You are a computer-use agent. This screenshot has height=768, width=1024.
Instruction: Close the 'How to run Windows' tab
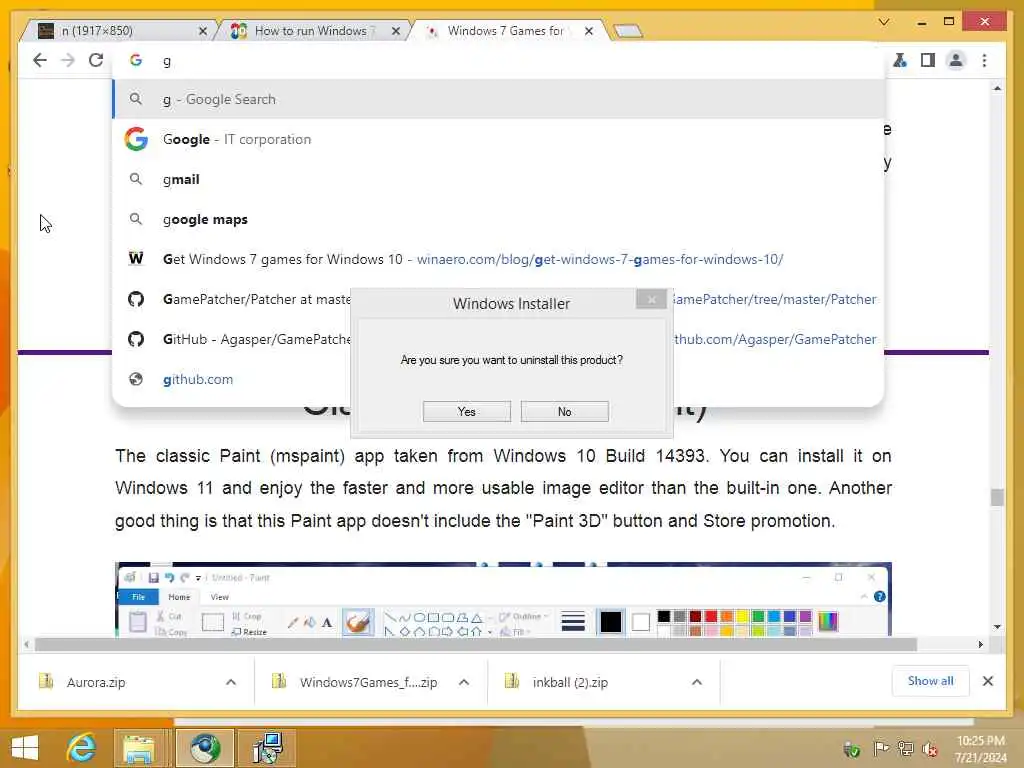click(x=396, y=31)
